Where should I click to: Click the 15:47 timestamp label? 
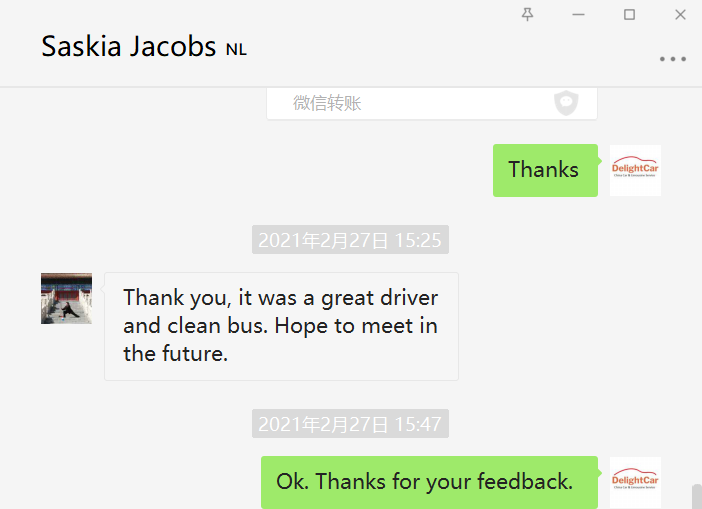[x=350, y=423]
